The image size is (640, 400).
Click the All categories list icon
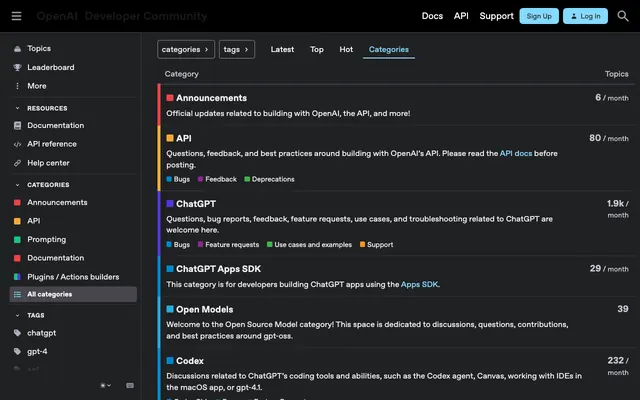coord(17,294)
